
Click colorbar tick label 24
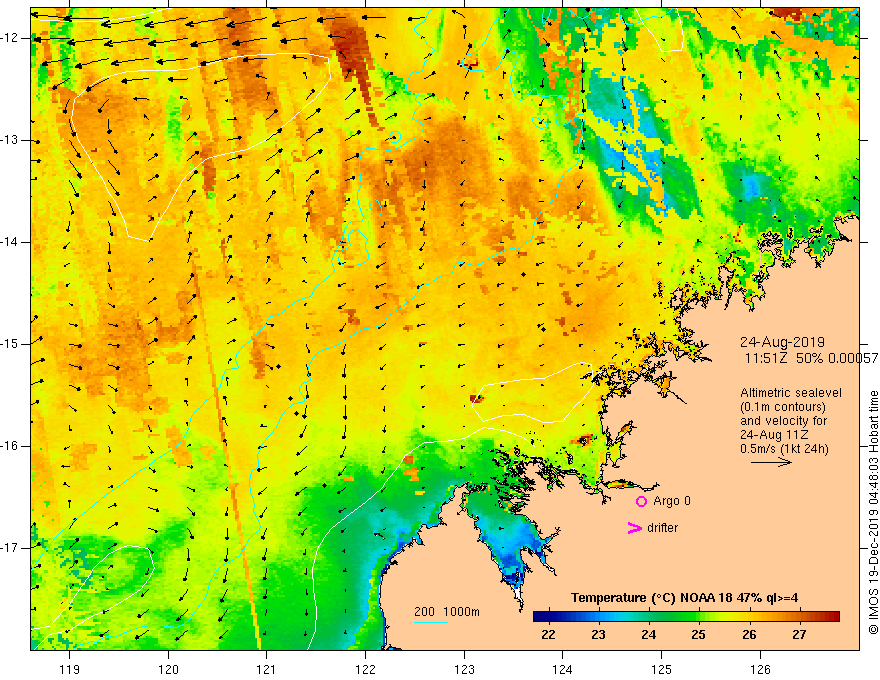(649, 635)
